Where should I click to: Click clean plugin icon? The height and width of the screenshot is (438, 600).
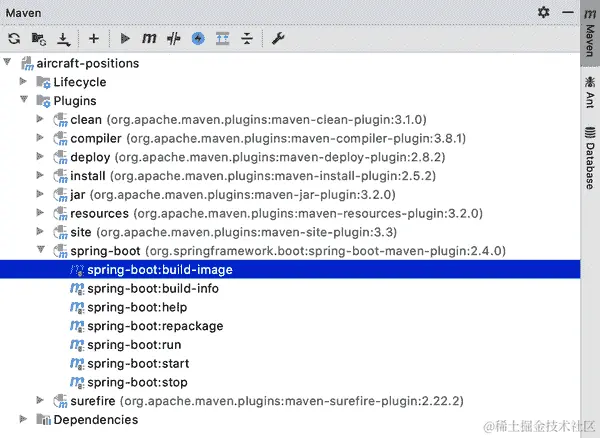60,120
